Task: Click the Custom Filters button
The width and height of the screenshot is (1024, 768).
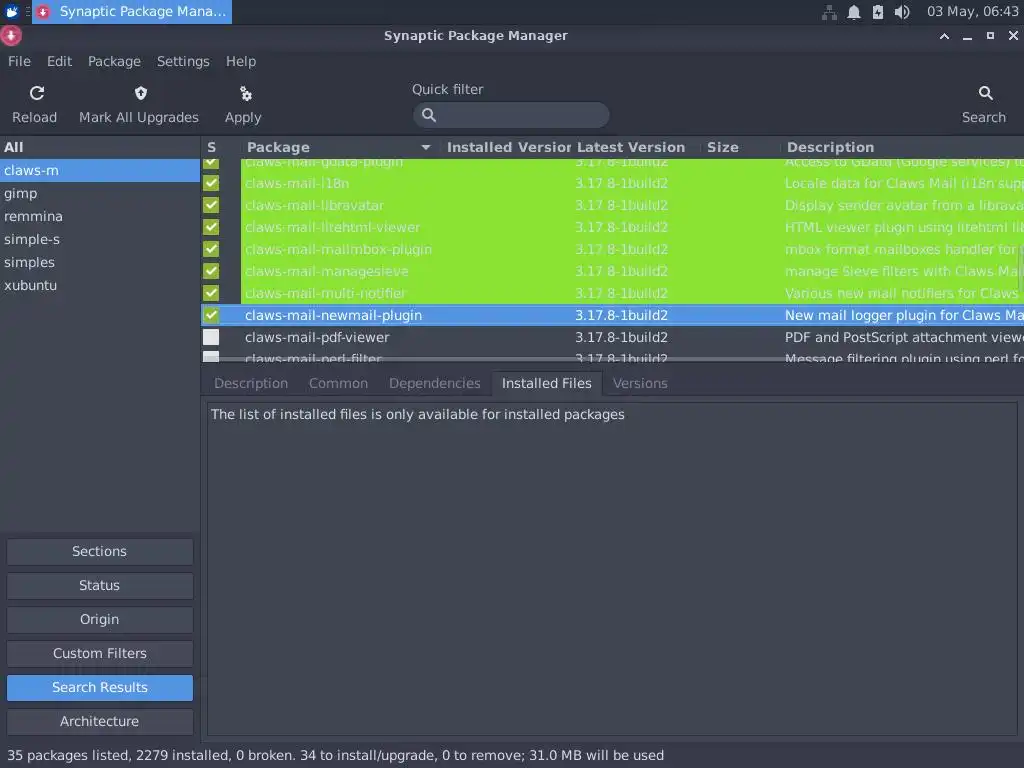Action: 99,653
